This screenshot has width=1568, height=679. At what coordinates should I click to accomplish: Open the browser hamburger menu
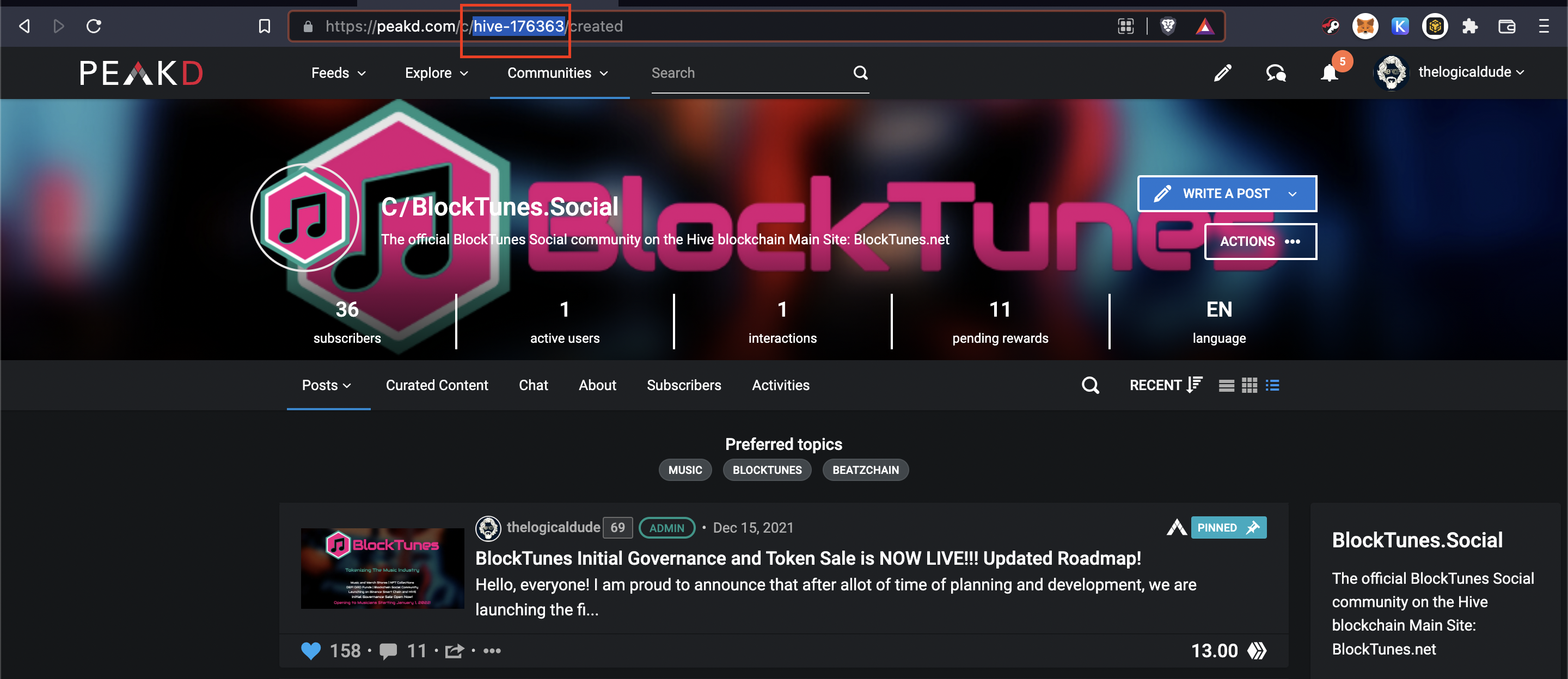[x=1543, y=26]
